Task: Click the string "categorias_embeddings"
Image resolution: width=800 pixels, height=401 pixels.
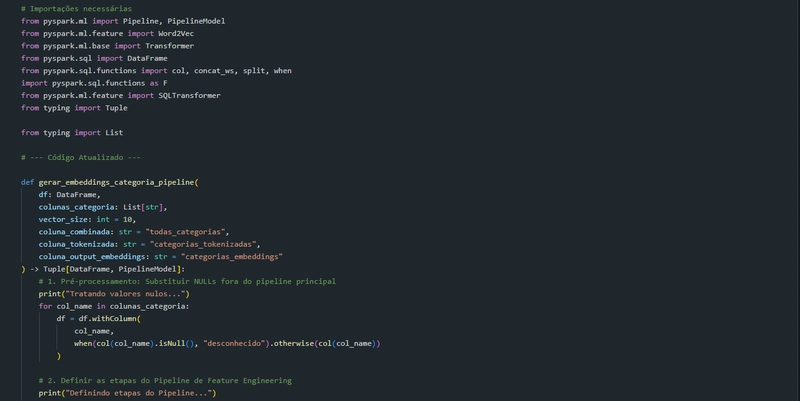Action: tap(232, 257)
